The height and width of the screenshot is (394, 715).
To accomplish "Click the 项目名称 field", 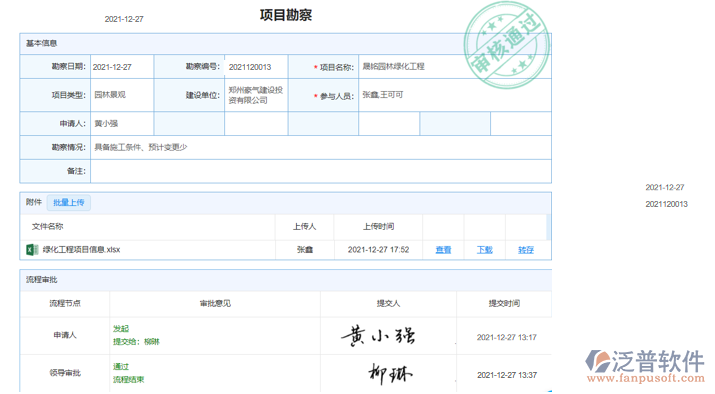I will tap(455, 67).
